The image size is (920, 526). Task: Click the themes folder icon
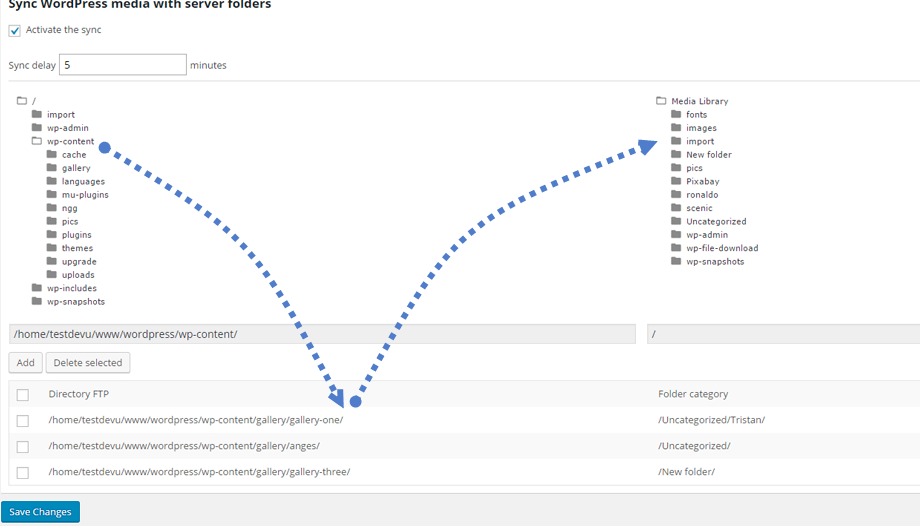point(52,248)
